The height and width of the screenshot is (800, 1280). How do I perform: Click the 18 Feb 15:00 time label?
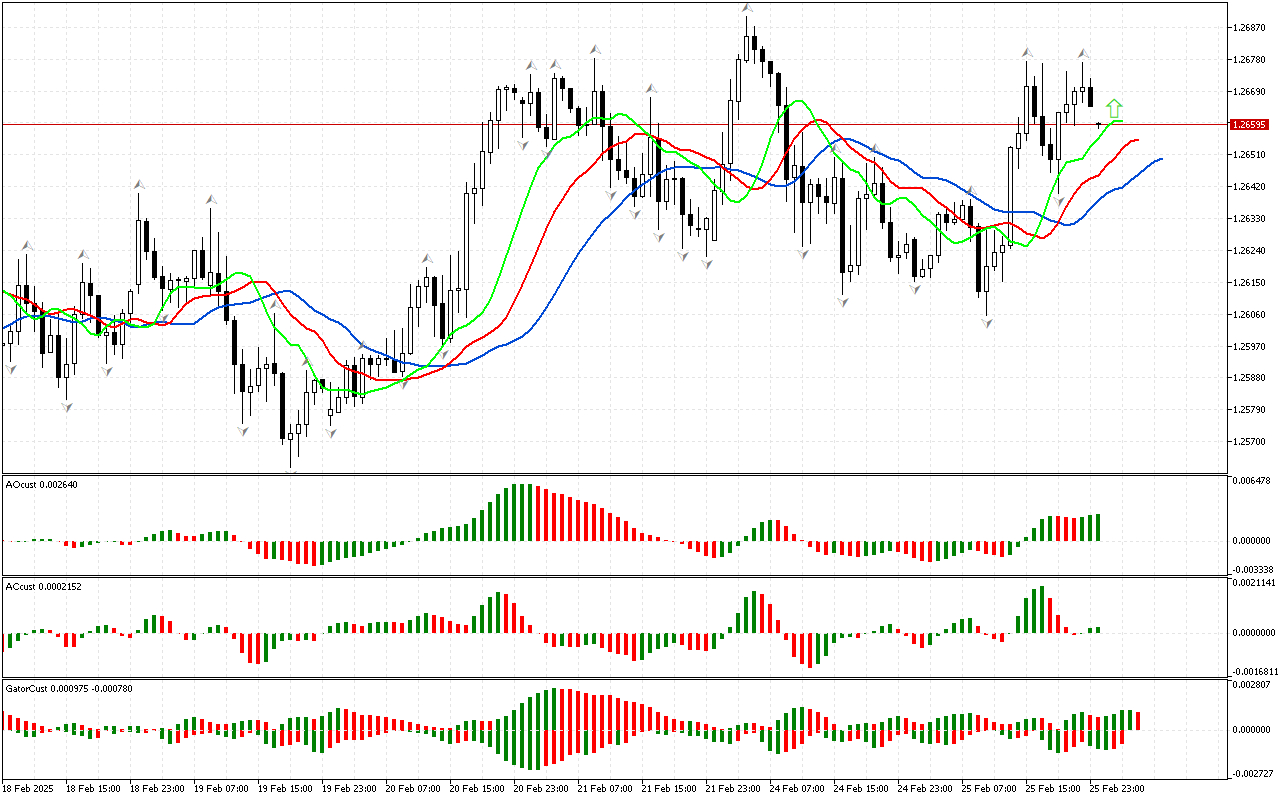93,789
